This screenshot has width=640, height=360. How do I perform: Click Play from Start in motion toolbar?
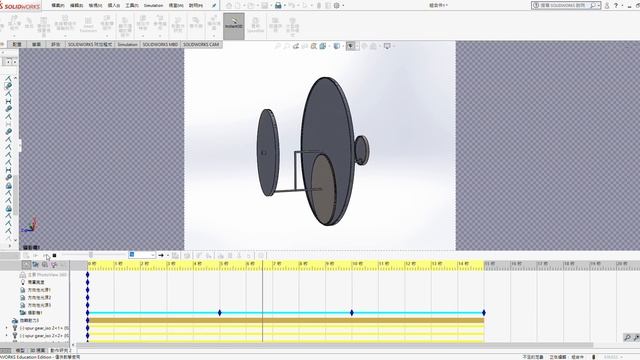click(x=36, y=256)
